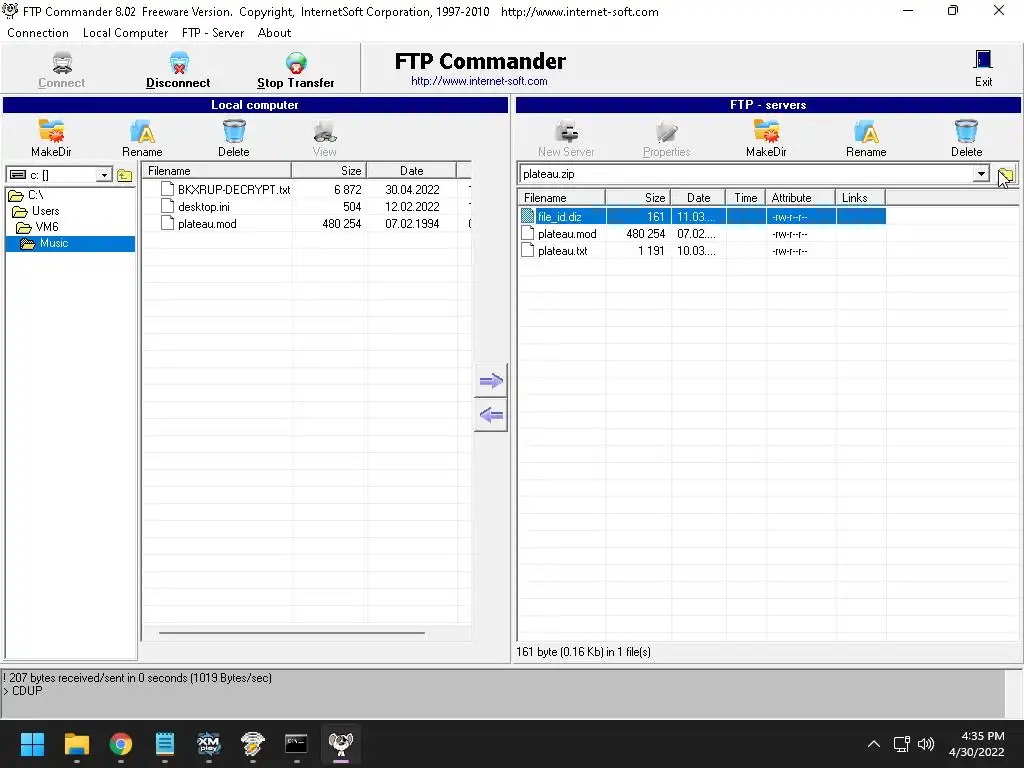
Task: Download using the left arrow button
Action: coord(490,415)
